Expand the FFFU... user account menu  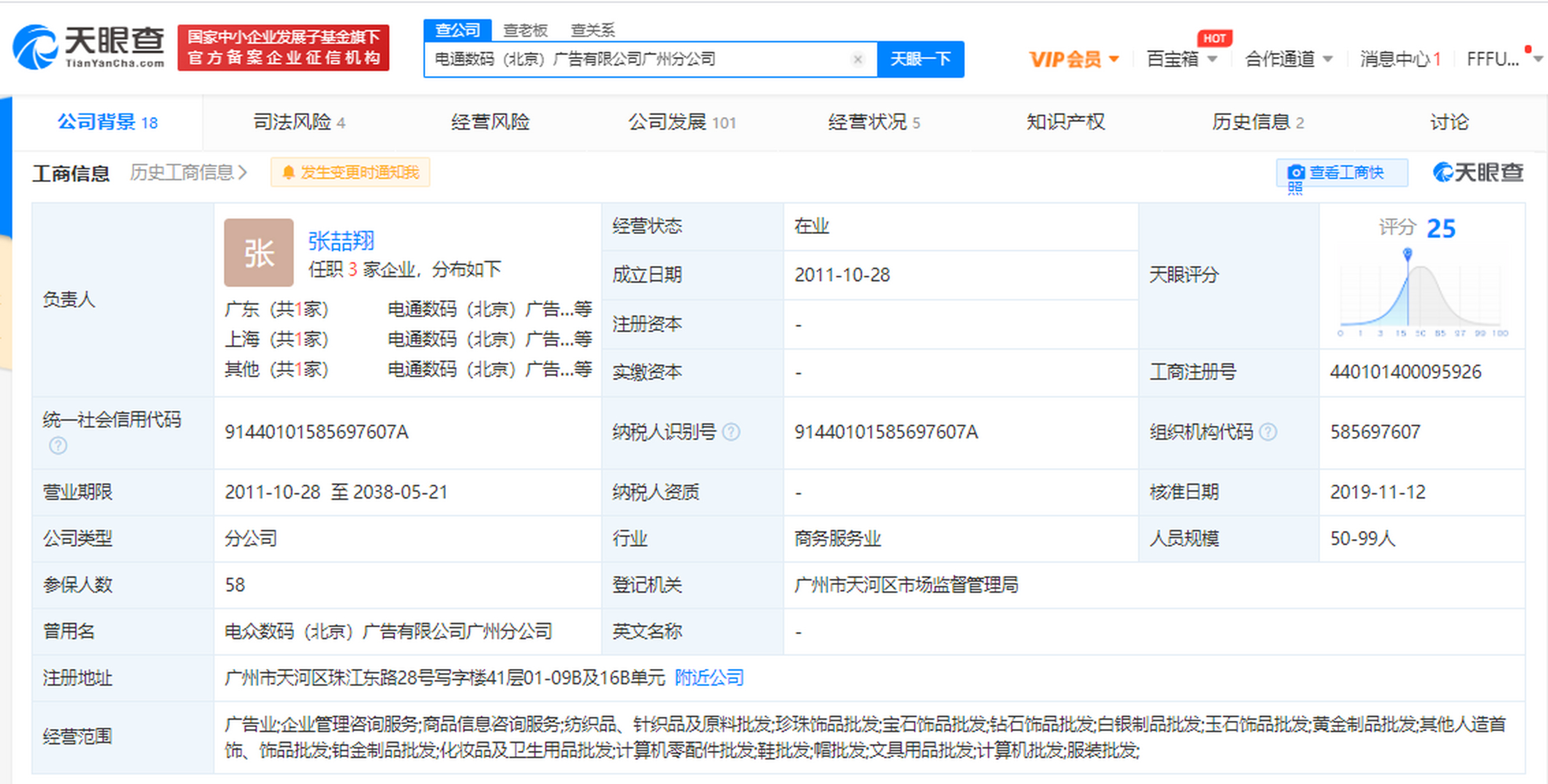(1504, 59)
